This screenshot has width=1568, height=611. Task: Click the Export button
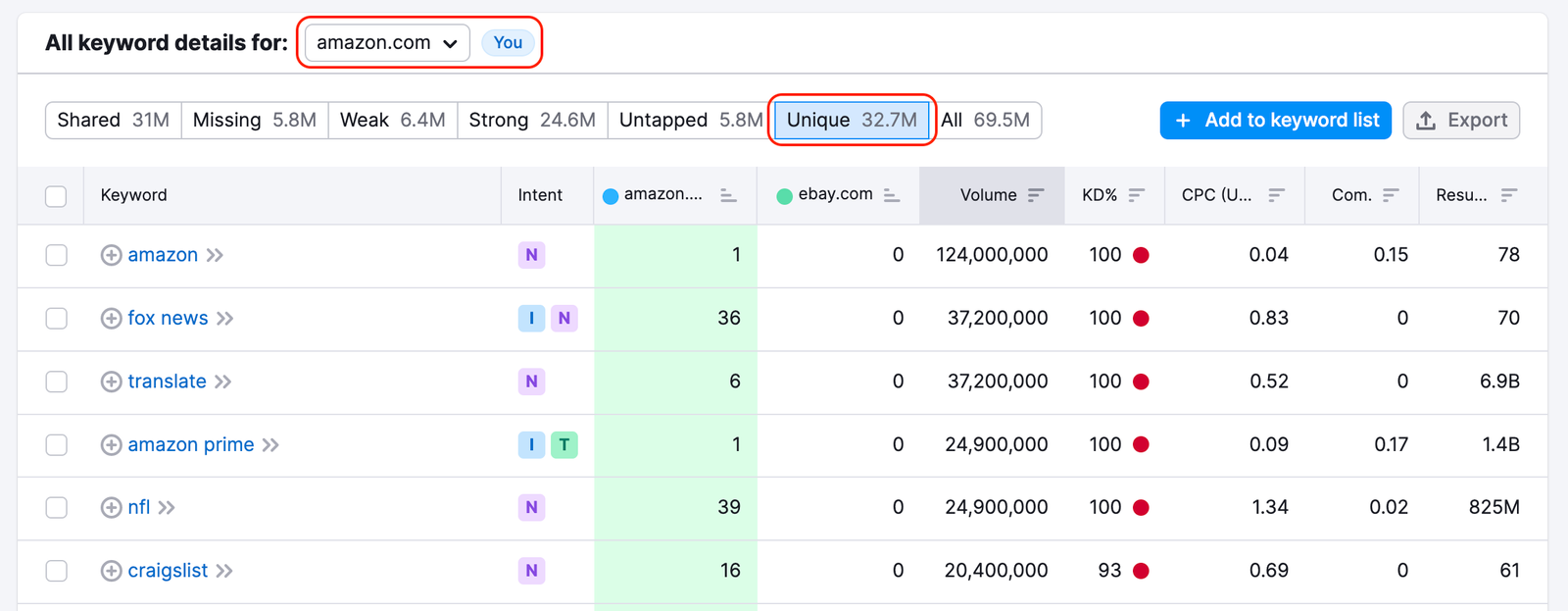coord(1461,121)
